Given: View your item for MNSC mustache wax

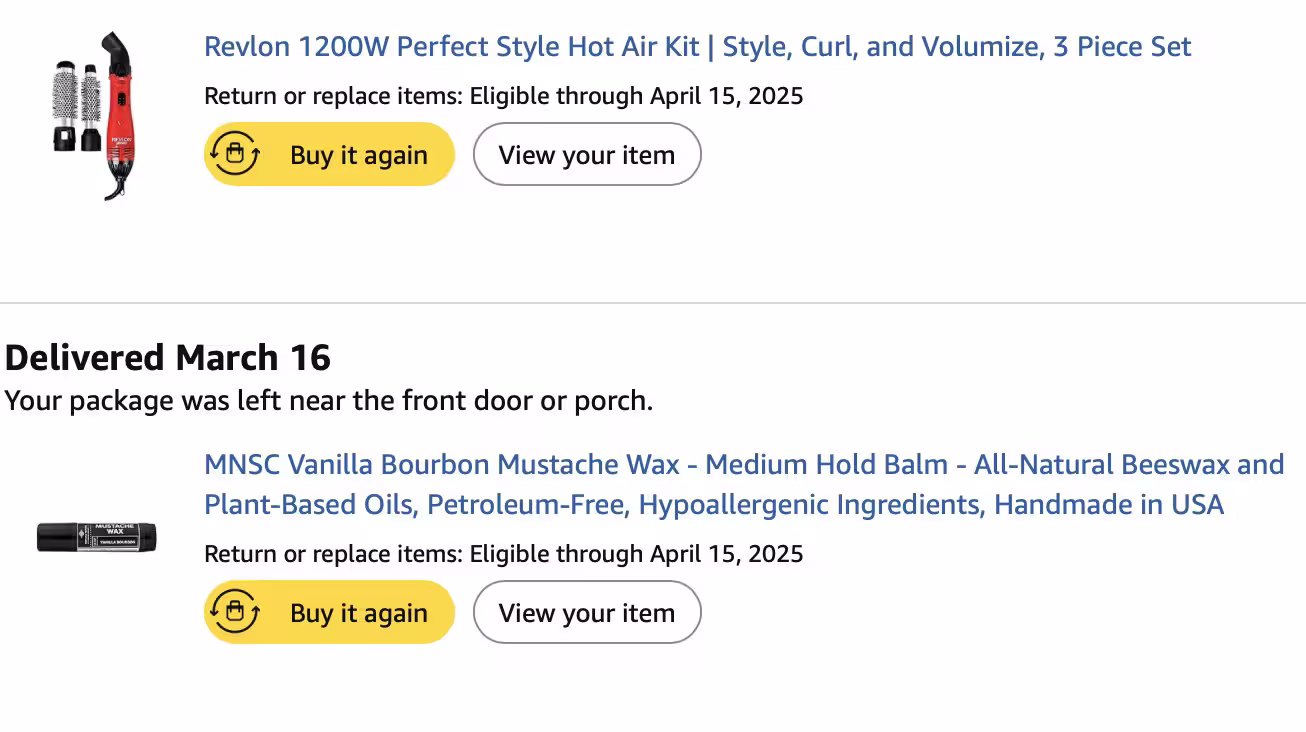Looking at the screenshot, I should pos(587,613).
